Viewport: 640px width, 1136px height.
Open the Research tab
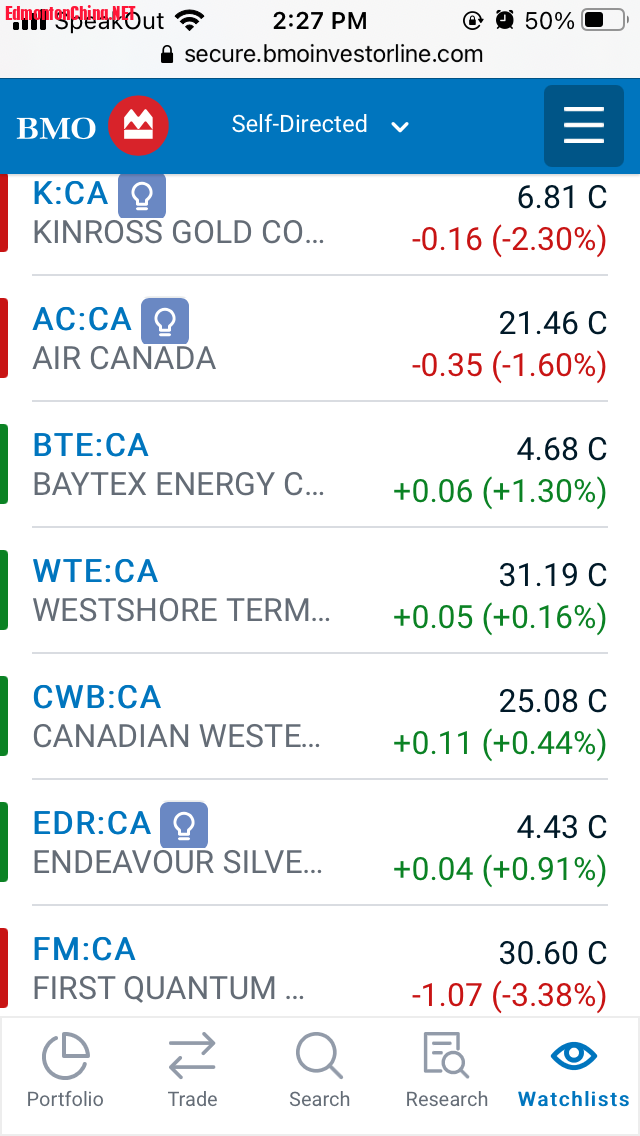446,1071
